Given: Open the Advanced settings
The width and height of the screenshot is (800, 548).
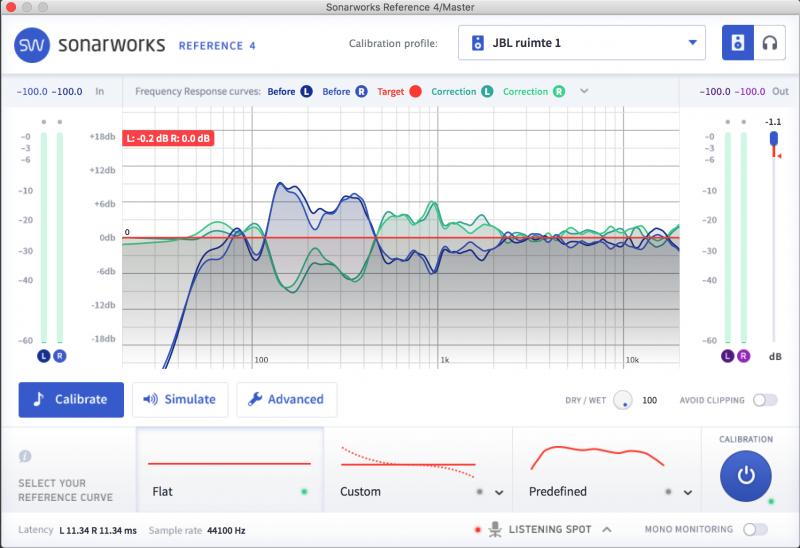Looking at the screenshot, I should 287,400.
